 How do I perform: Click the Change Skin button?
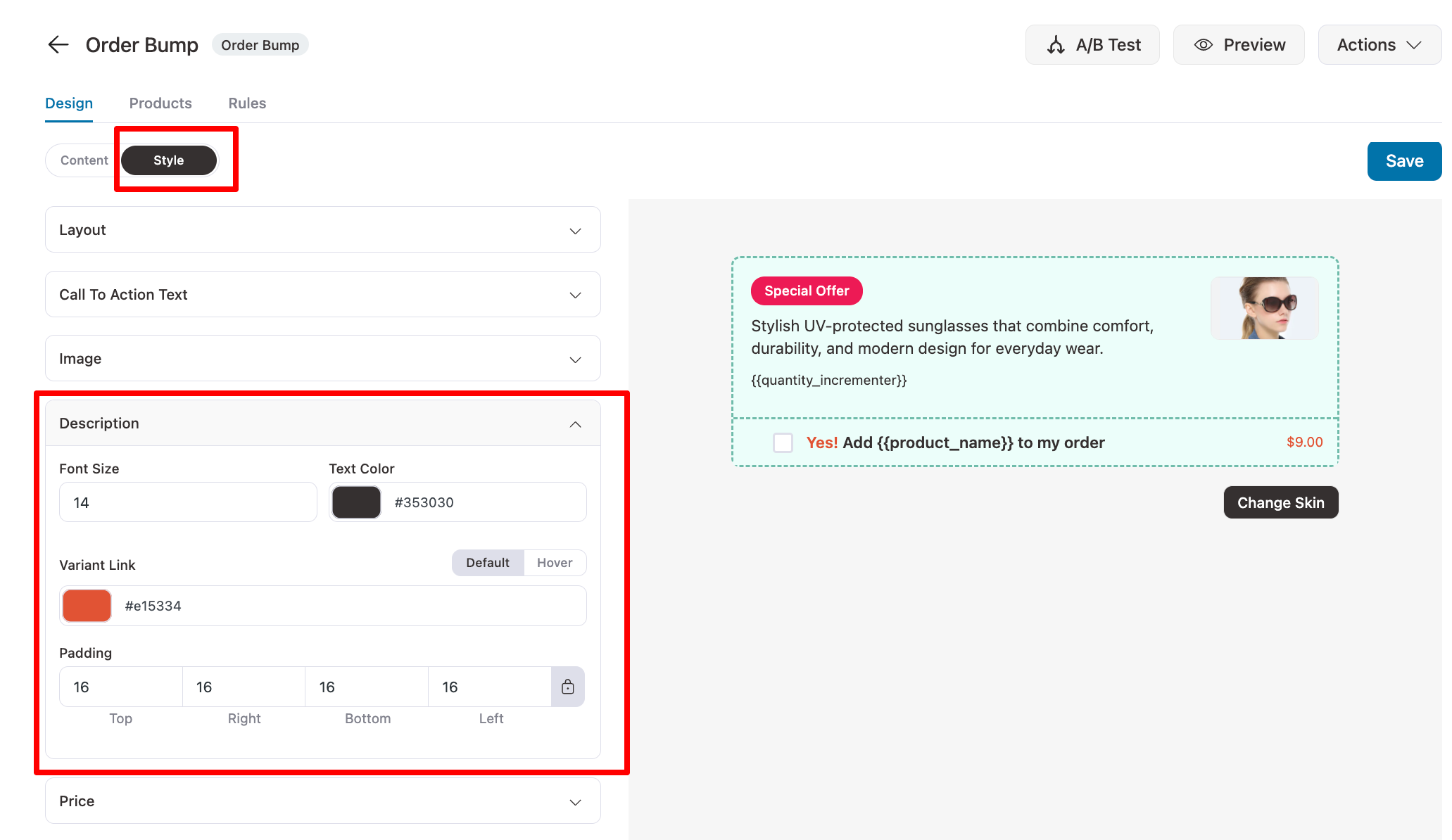1280,502
